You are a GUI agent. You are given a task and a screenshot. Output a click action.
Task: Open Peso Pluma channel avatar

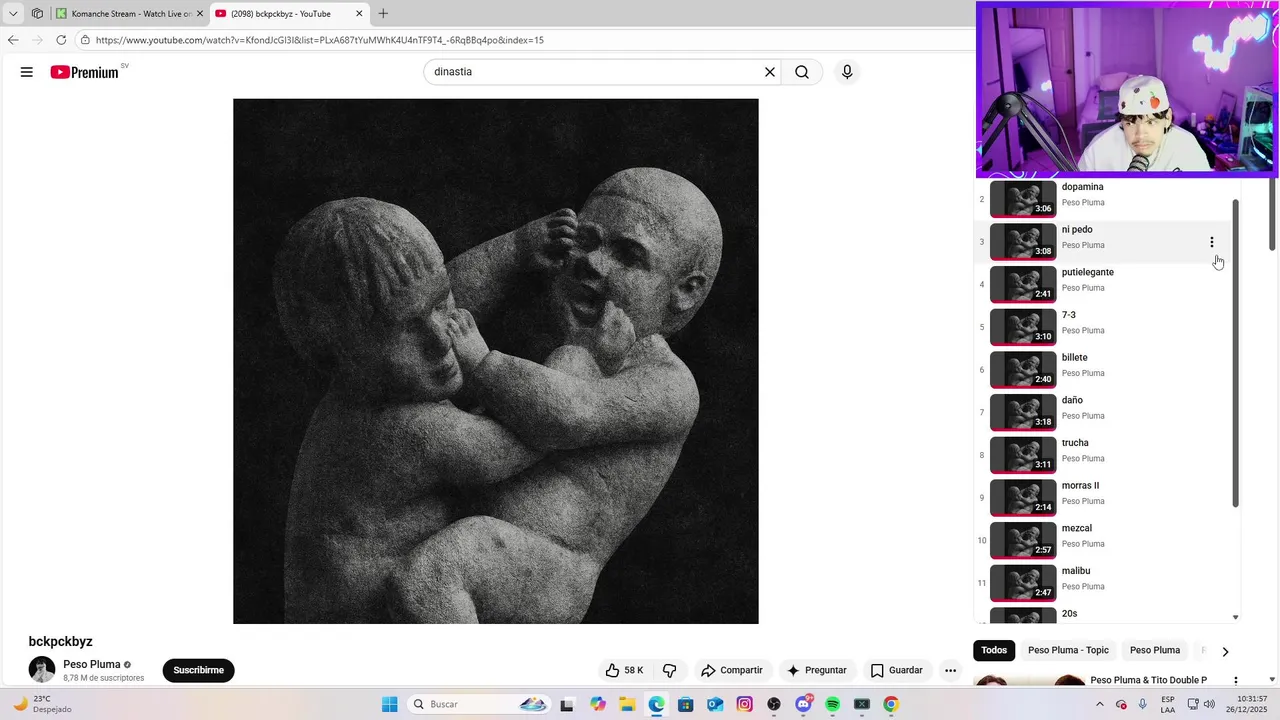[x=42, y=670]
